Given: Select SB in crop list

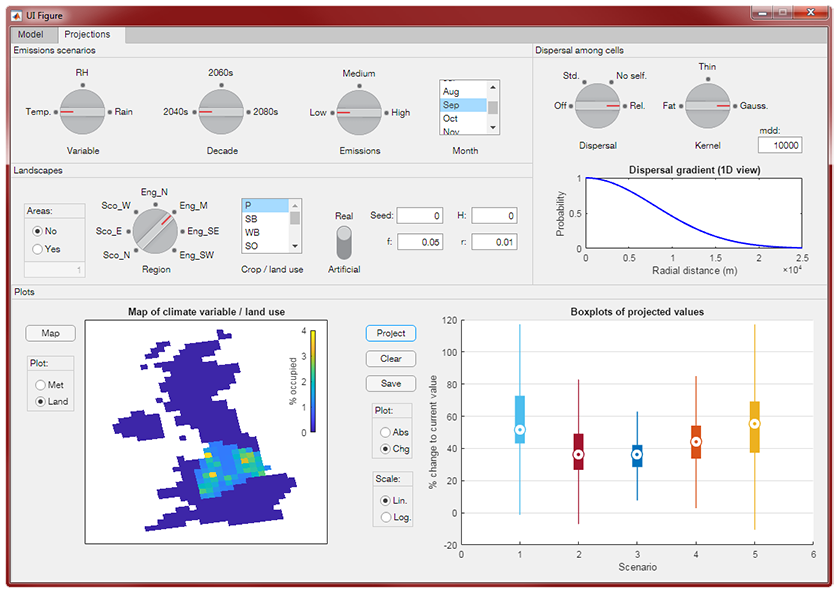Looking at the screenshot, I should tap(266, 219).
